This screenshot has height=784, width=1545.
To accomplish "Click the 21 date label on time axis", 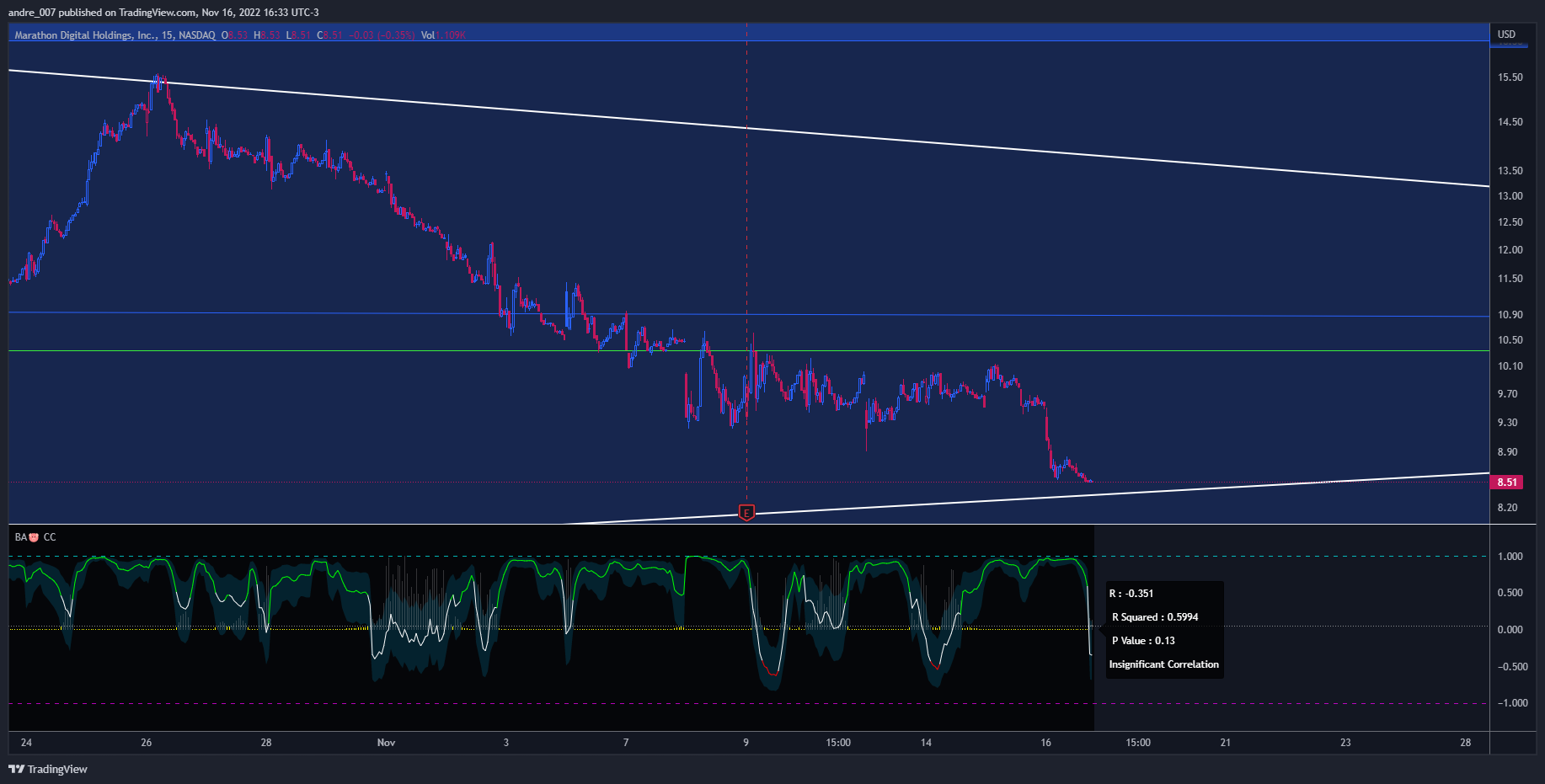I will [1226, 743].
